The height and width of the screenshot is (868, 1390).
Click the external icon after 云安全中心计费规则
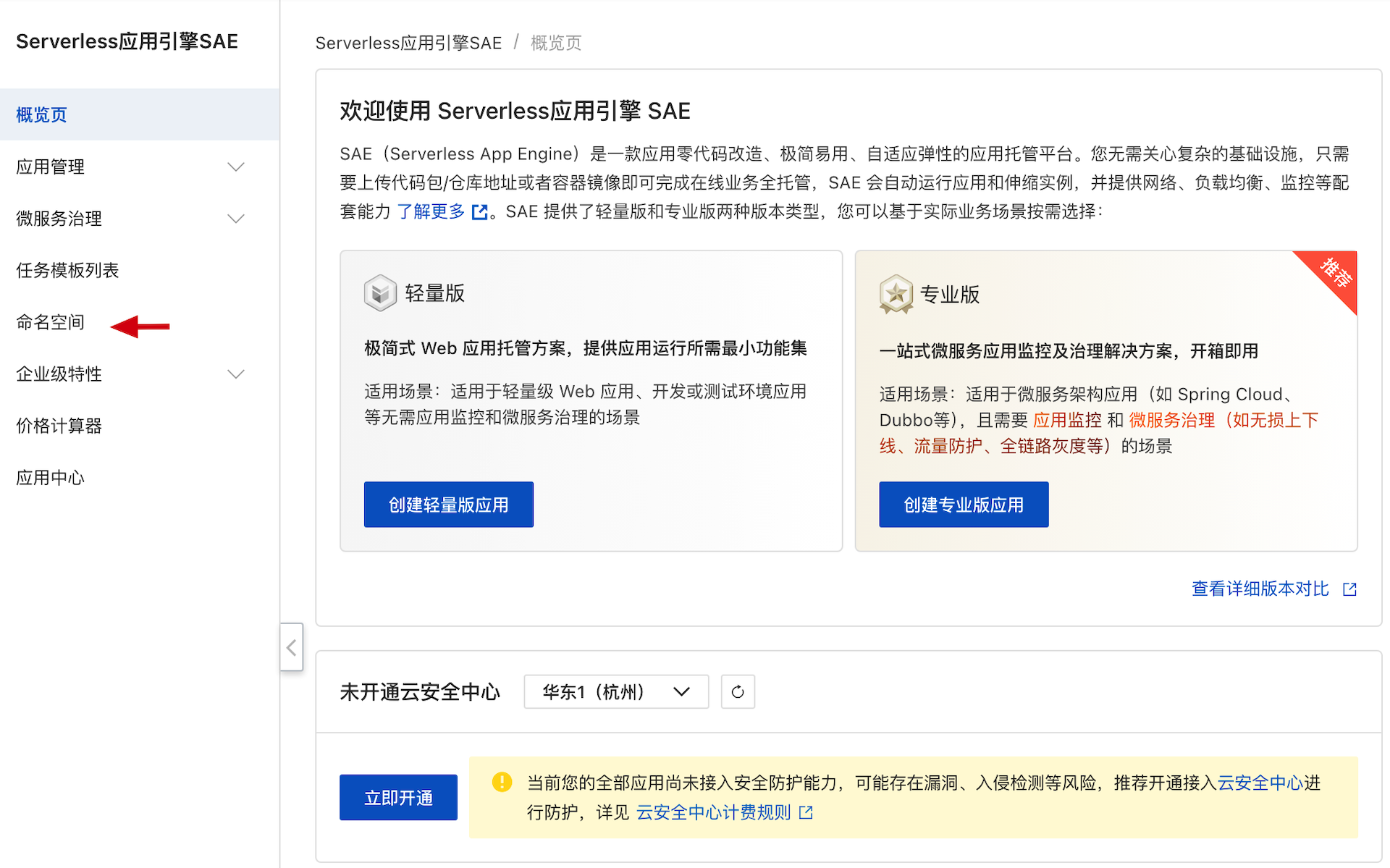806,813
